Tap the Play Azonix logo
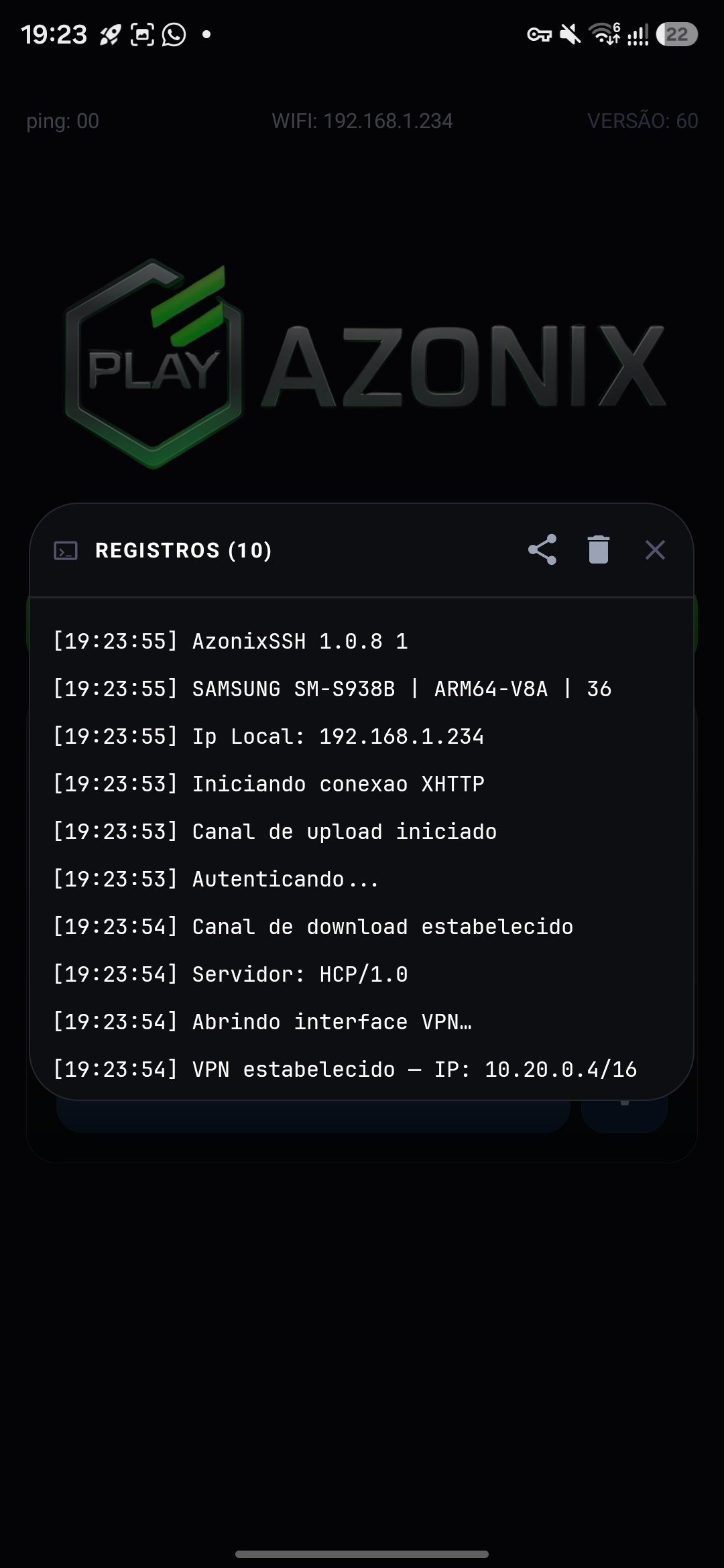 [x=365, y=364]
